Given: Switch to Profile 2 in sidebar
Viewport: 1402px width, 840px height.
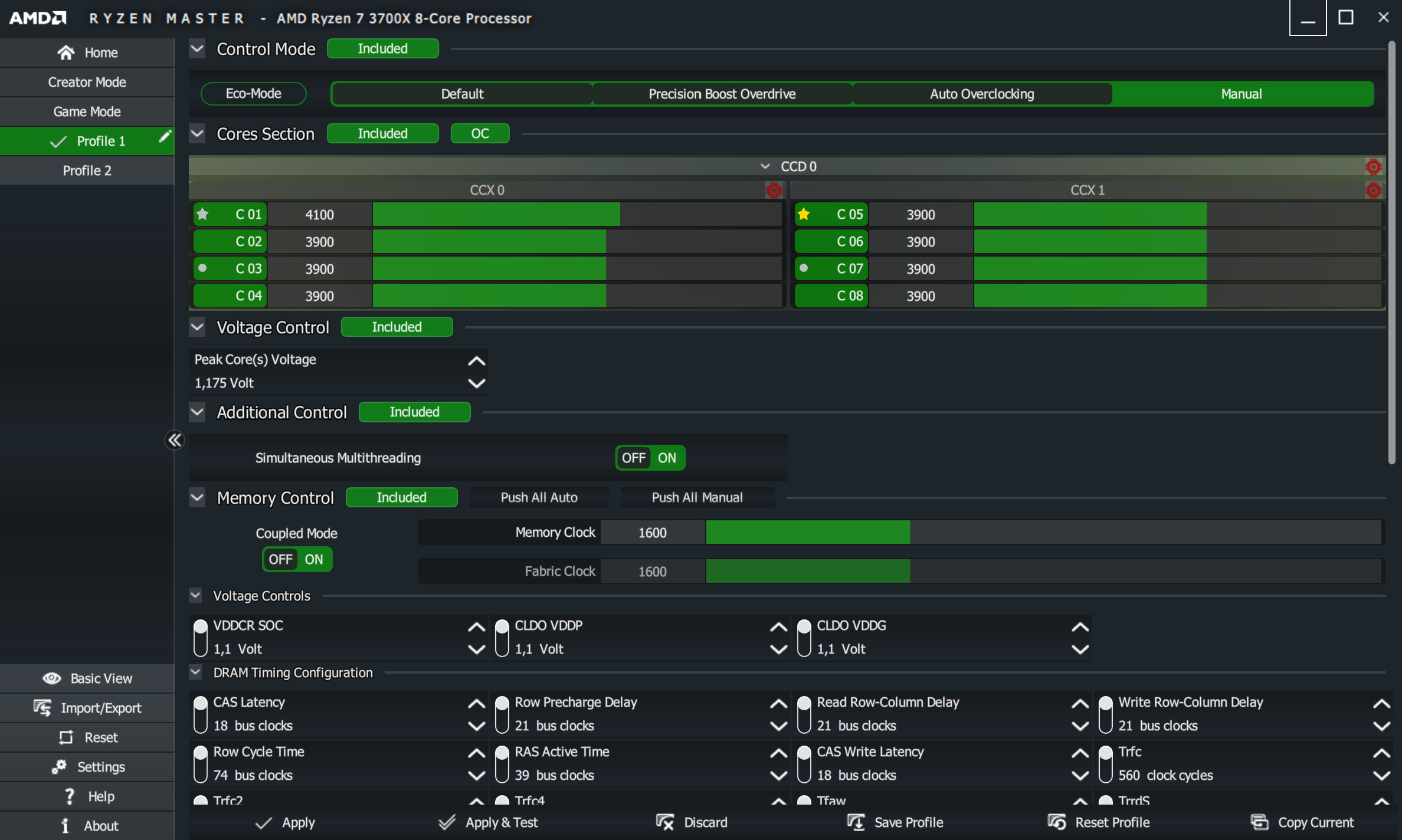Looking at the screenshot, I should [x=87, y=170].
